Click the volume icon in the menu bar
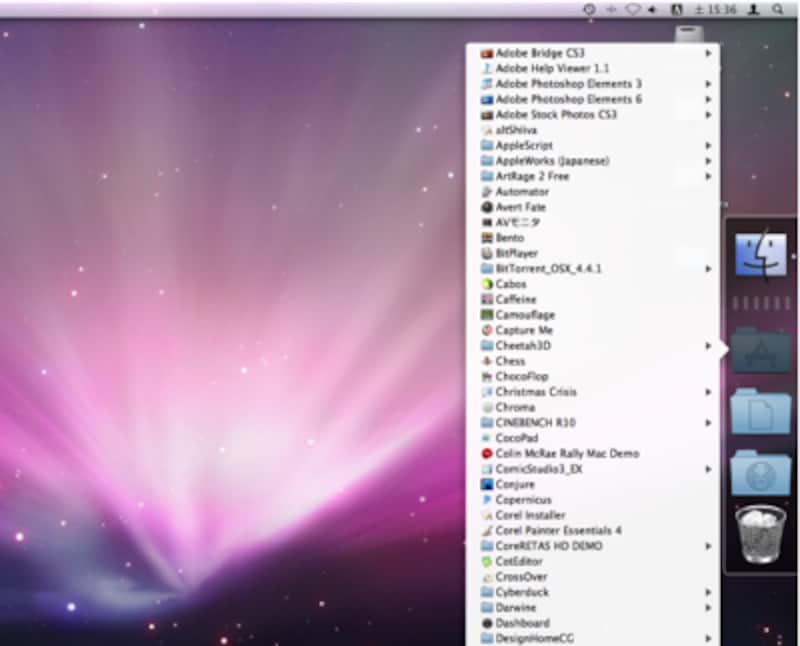Image resolution: width=800 pixels, height=646 pixels. click(652, 9)
